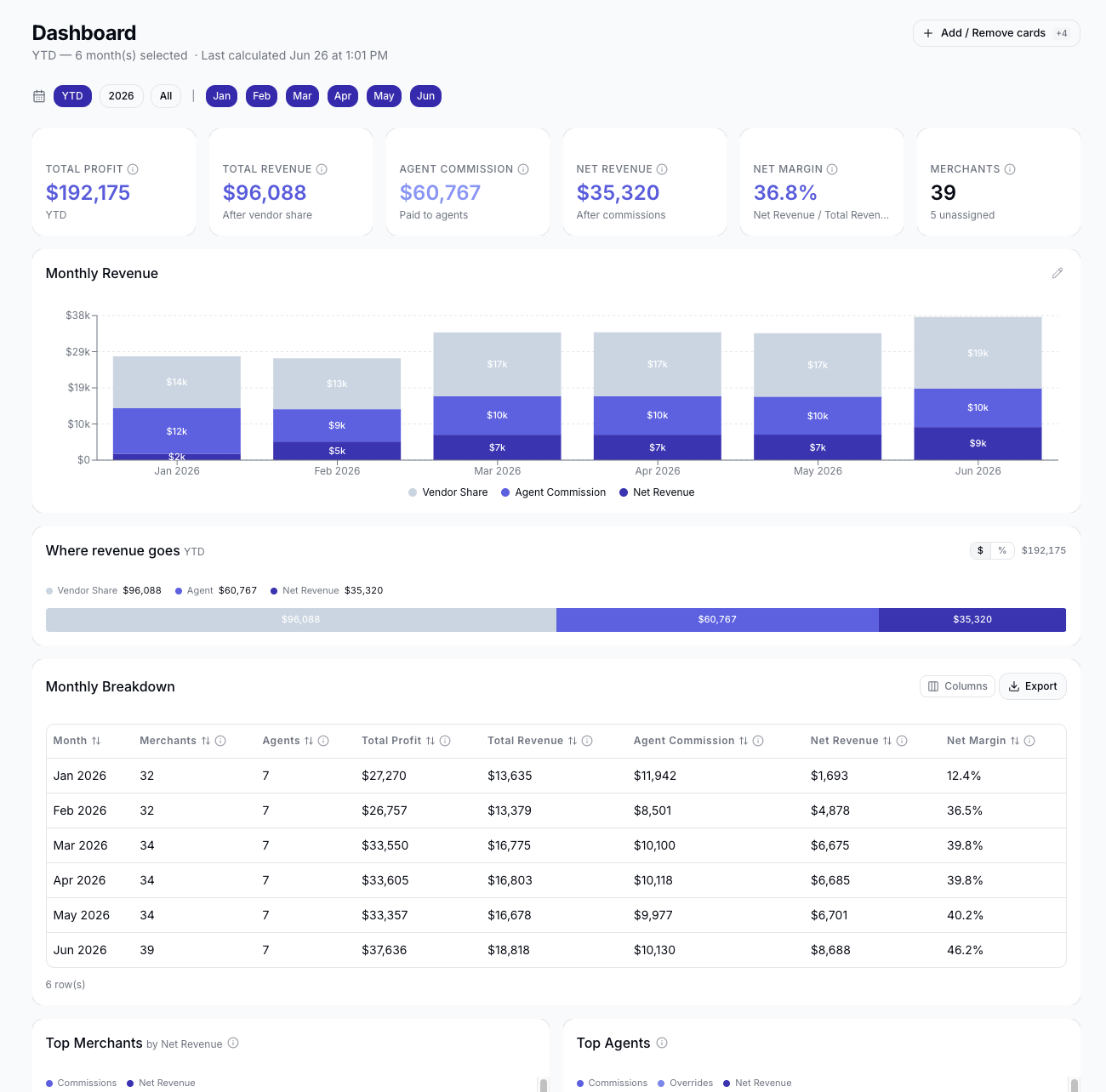The width and height of the screenshot is (1106, 1092).
Task: Click Merchants card info icon
Action: 1010,169
